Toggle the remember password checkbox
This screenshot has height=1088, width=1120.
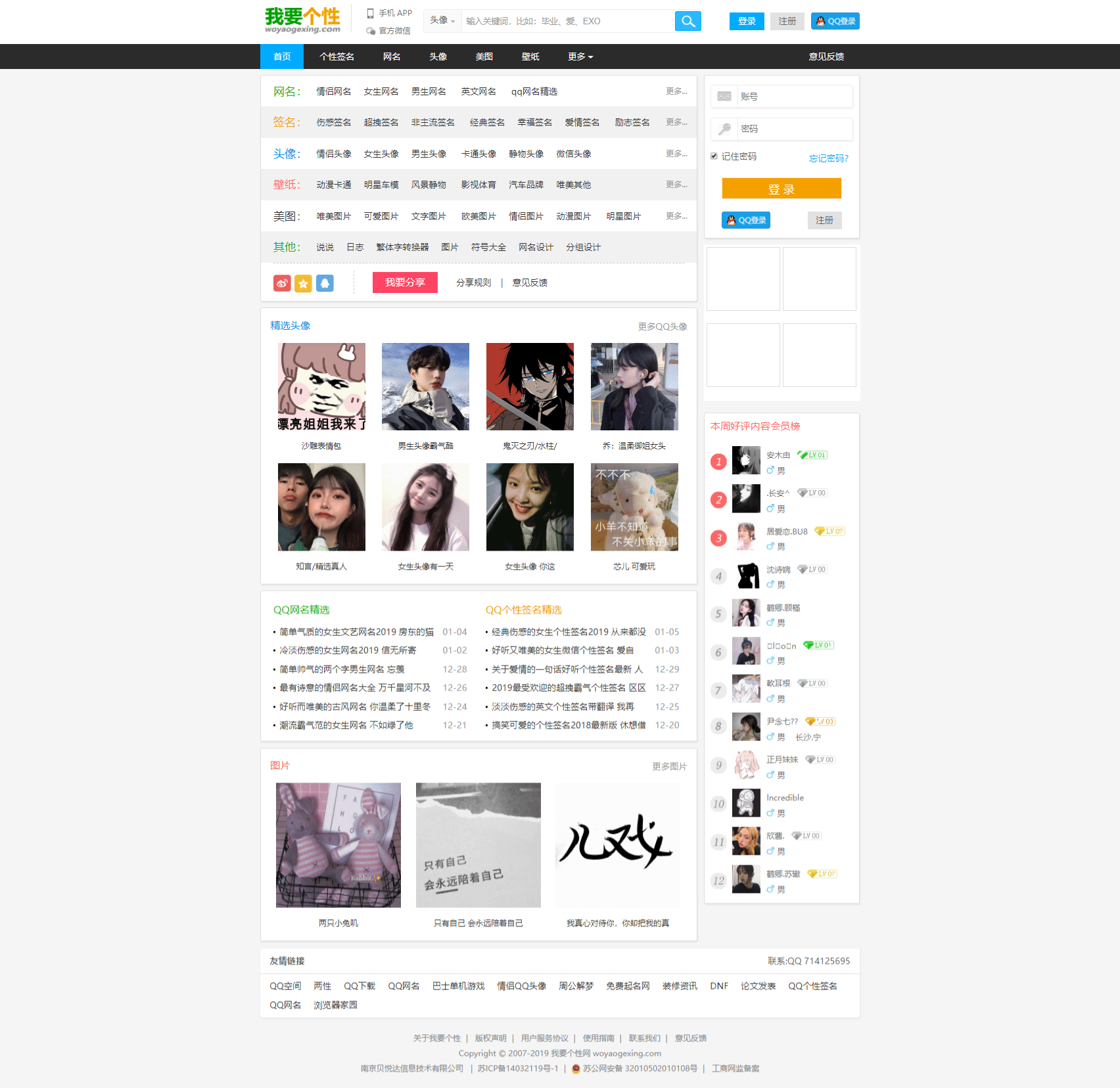tap(714, 156)
